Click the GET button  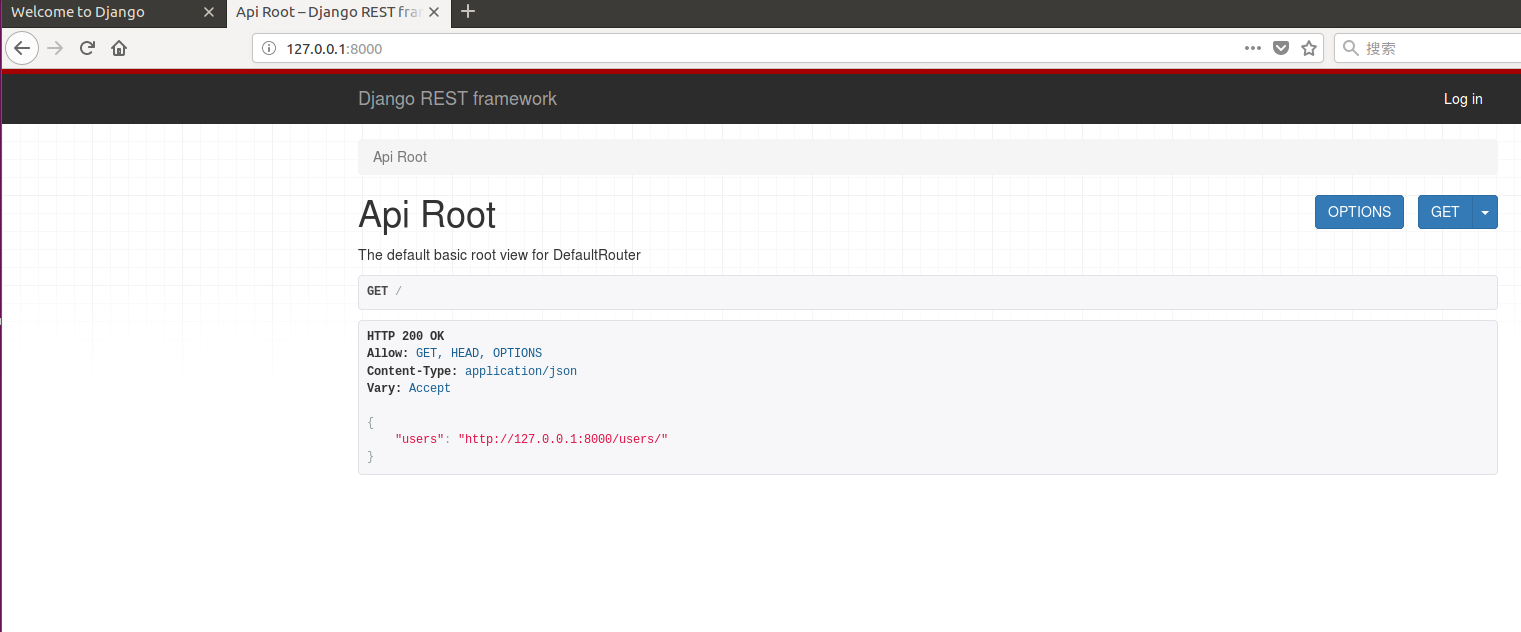[x=1445, y=212]
